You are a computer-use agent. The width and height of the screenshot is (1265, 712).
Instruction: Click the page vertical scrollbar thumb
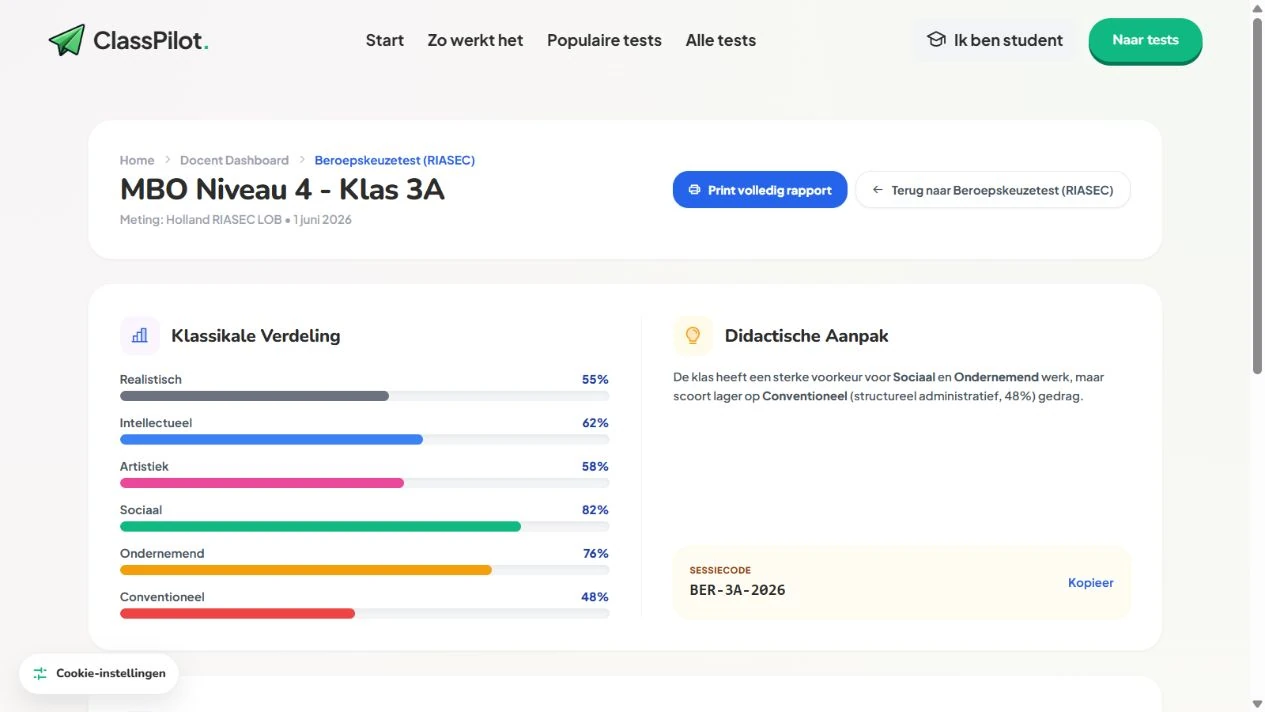1257,195
